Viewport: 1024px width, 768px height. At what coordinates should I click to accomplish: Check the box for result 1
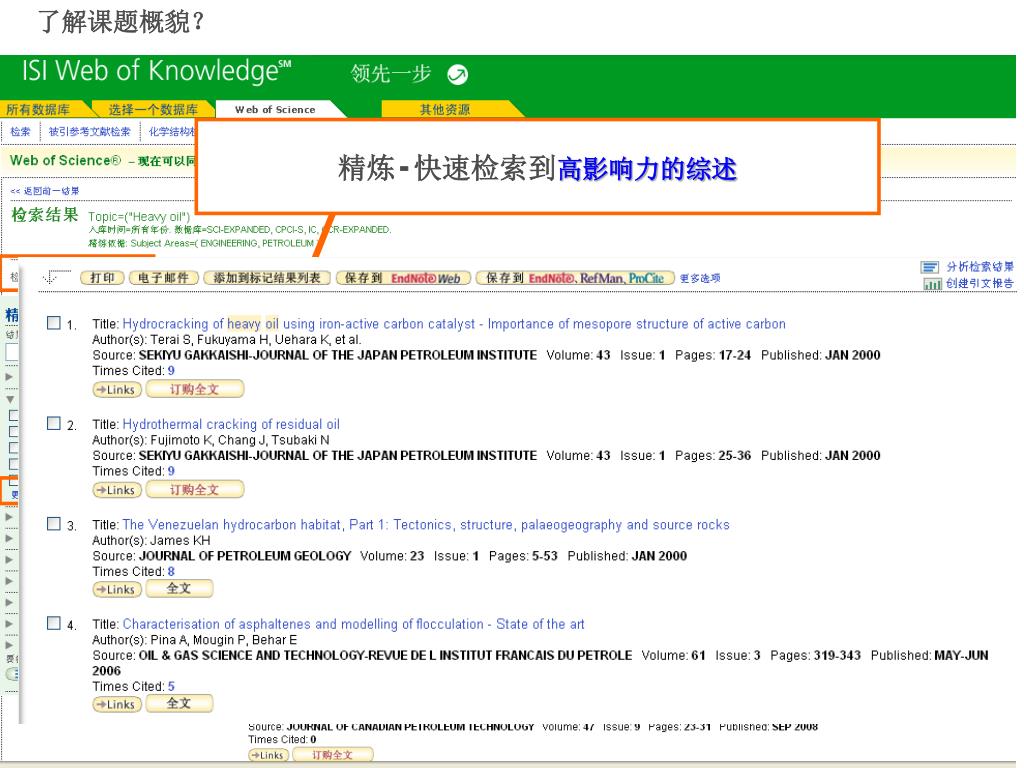click(55, 324)
